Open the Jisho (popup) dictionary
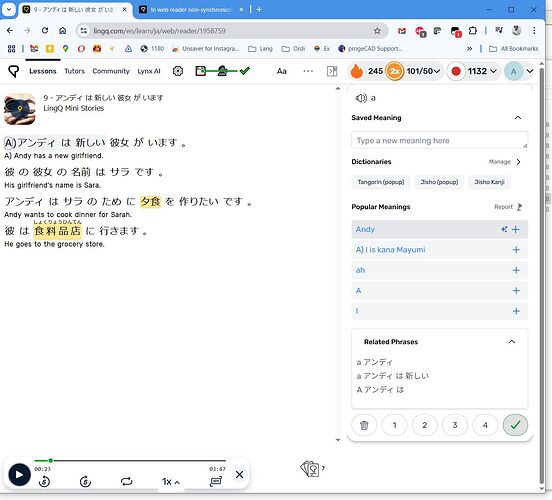Viewport: 552px width, 500px height. click(x=439, y=182)
